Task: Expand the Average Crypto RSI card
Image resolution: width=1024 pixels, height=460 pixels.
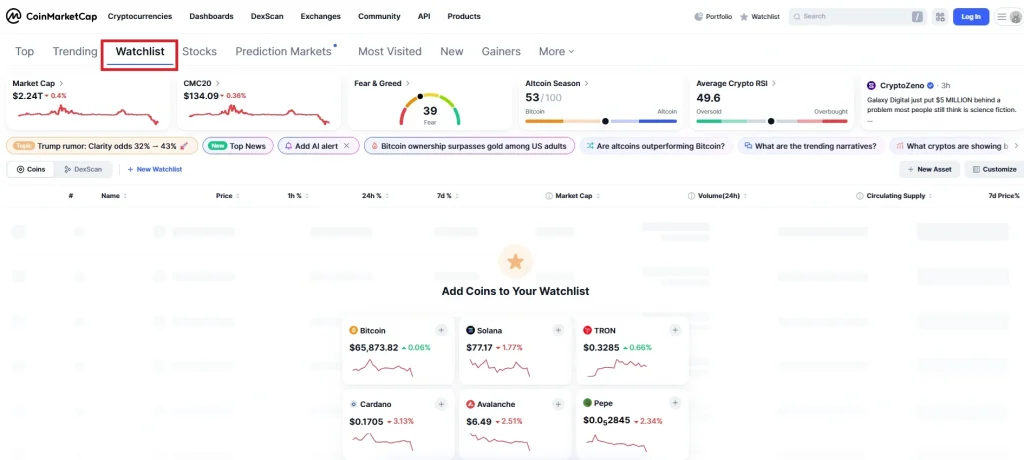Action: coord(736,84)
